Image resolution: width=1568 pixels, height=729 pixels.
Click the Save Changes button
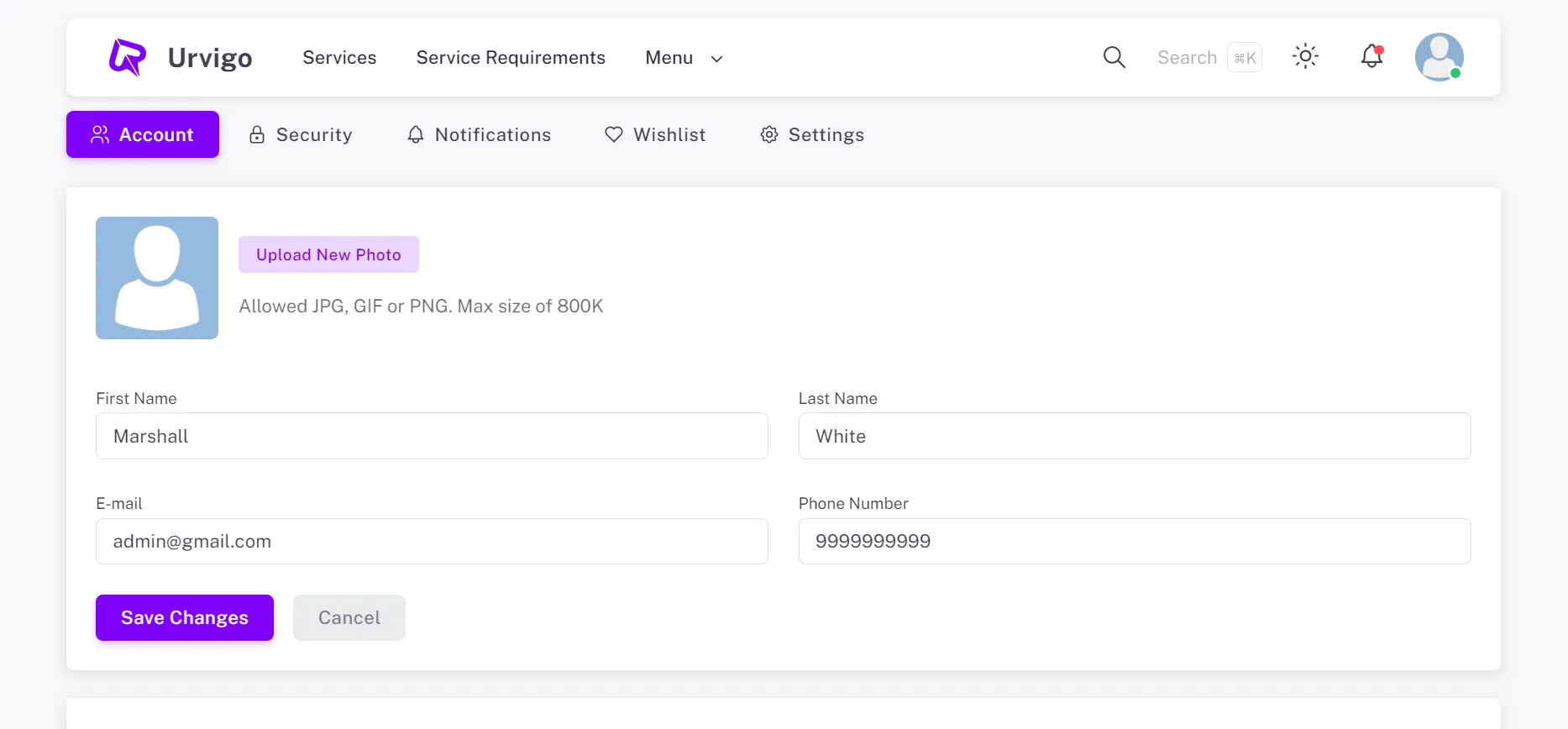185,617
